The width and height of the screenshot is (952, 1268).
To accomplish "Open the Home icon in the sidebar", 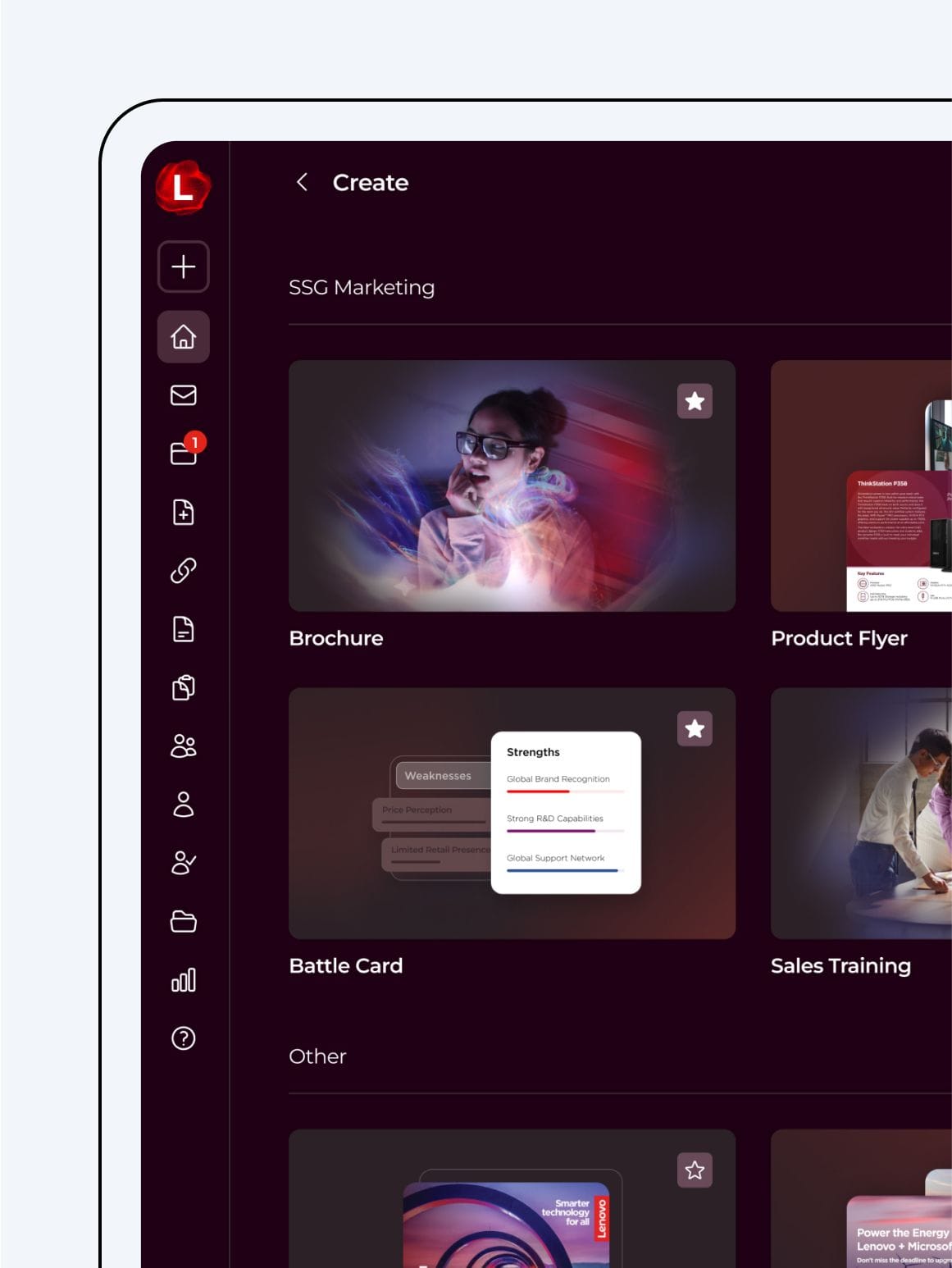I will [183, 336].
